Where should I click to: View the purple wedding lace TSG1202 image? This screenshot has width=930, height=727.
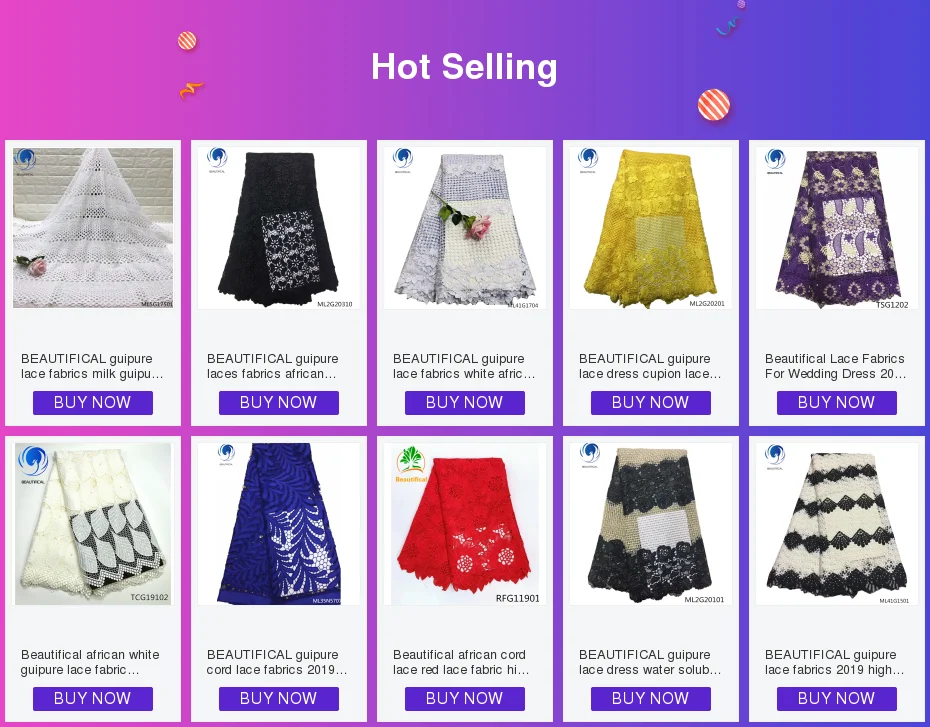837,228
